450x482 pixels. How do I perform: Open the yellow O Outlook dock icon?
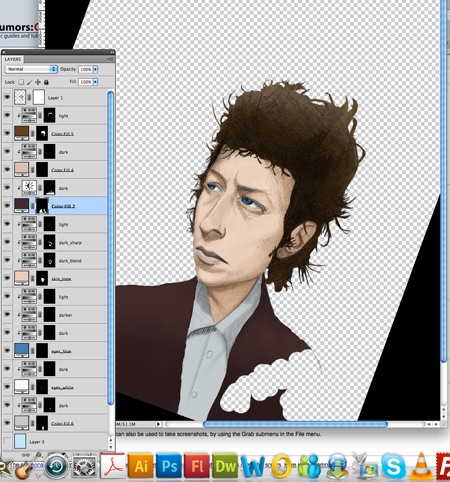[281, 467]
